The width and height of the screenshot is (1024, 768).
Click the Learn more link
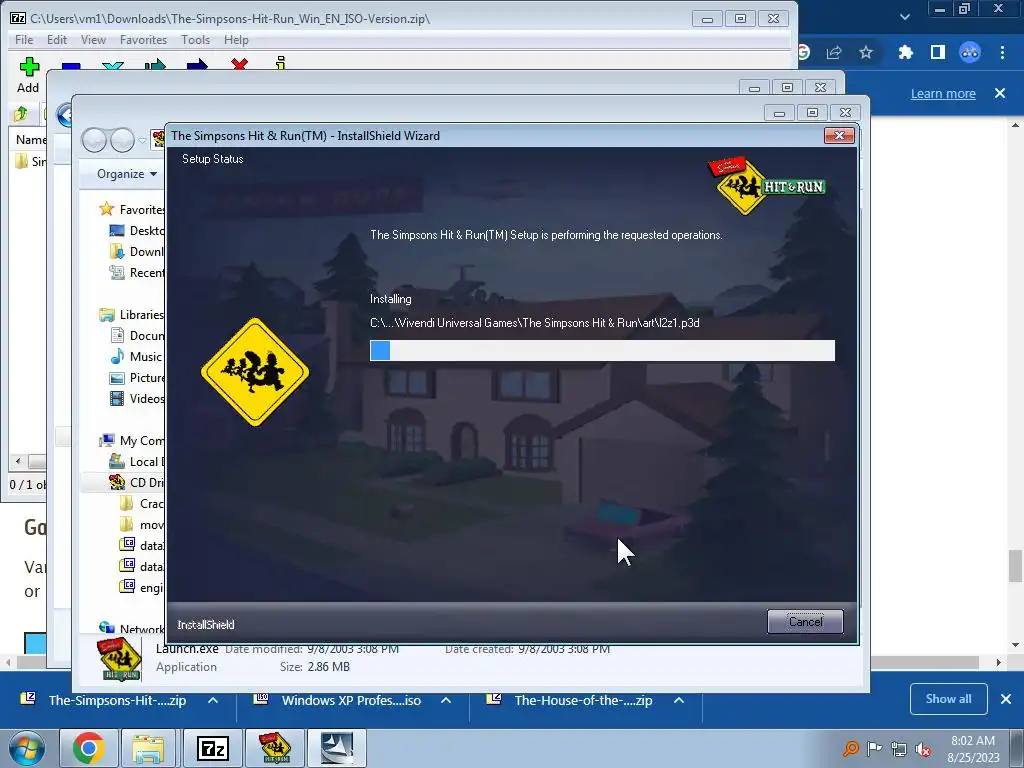943,93
